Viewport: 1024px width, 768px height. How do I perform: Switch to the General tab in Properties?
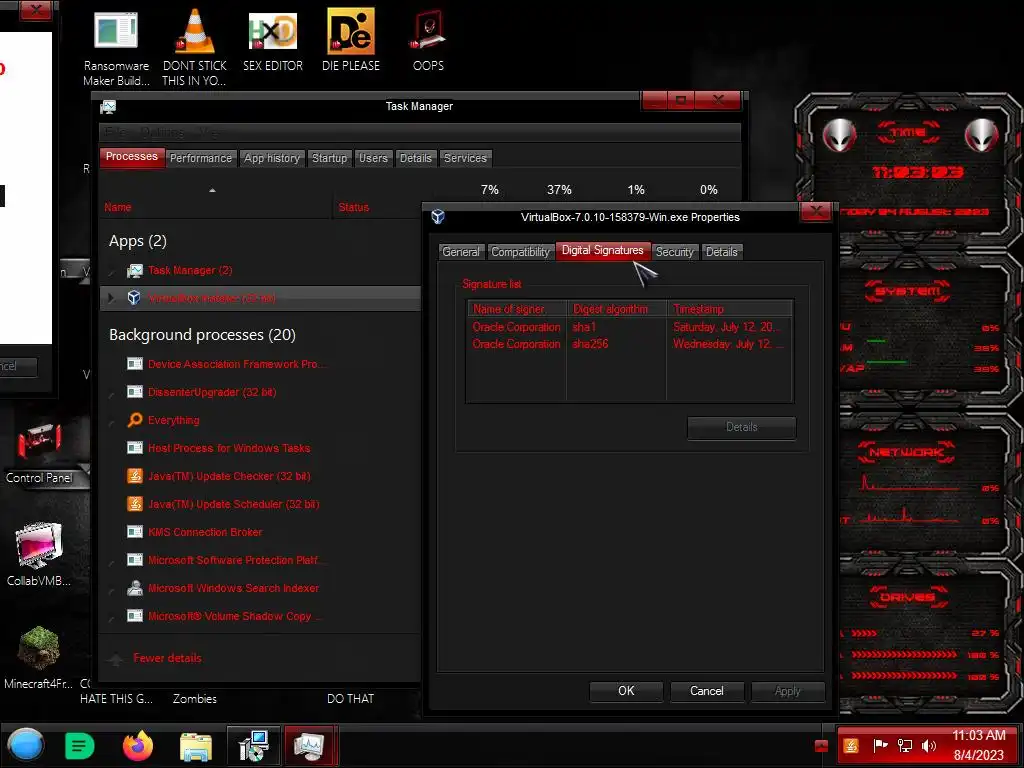click(460, 252)
